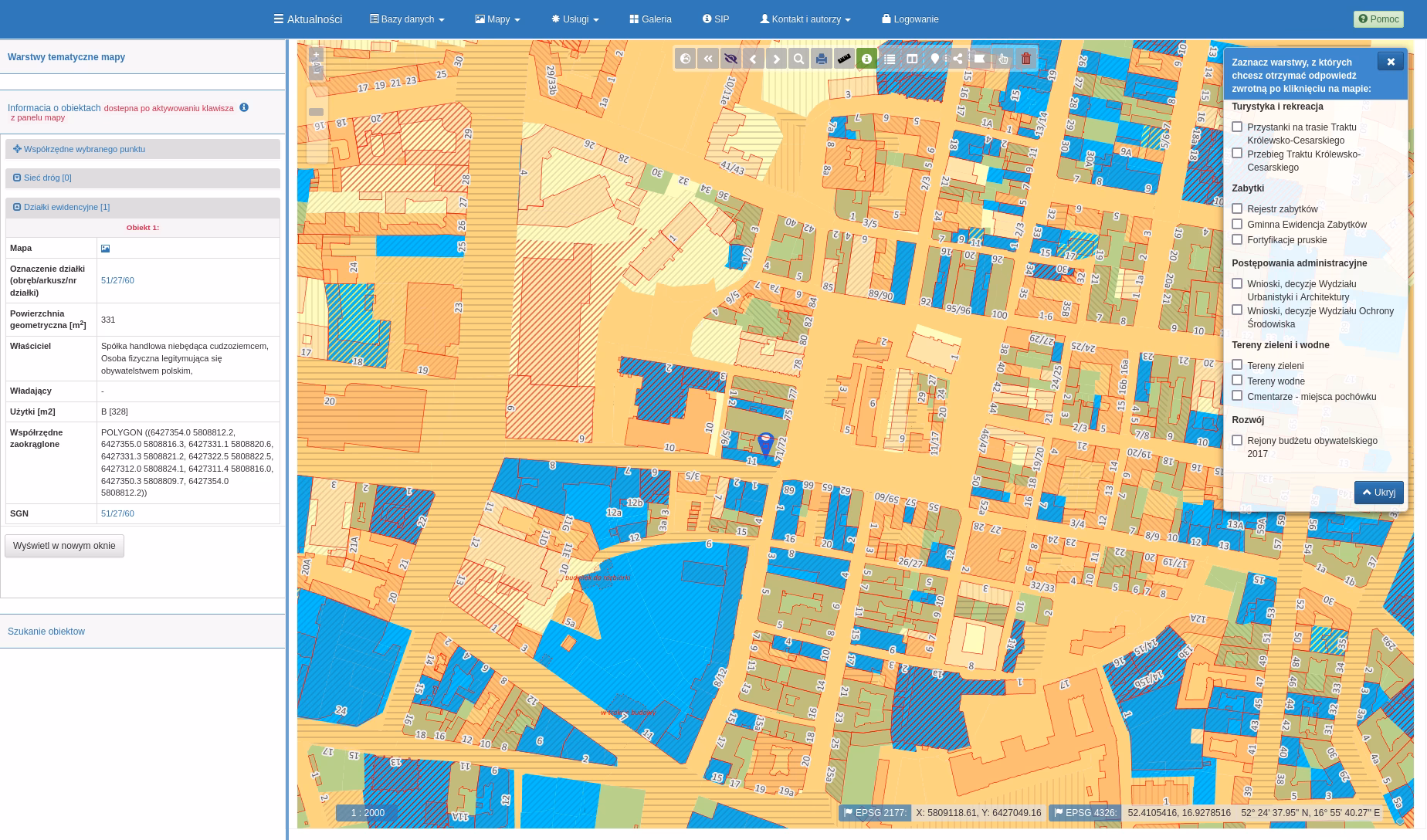Click the crossed-out eye hide icon
This screenshot has height=840, width=1427.
click(x=730, y=59)
